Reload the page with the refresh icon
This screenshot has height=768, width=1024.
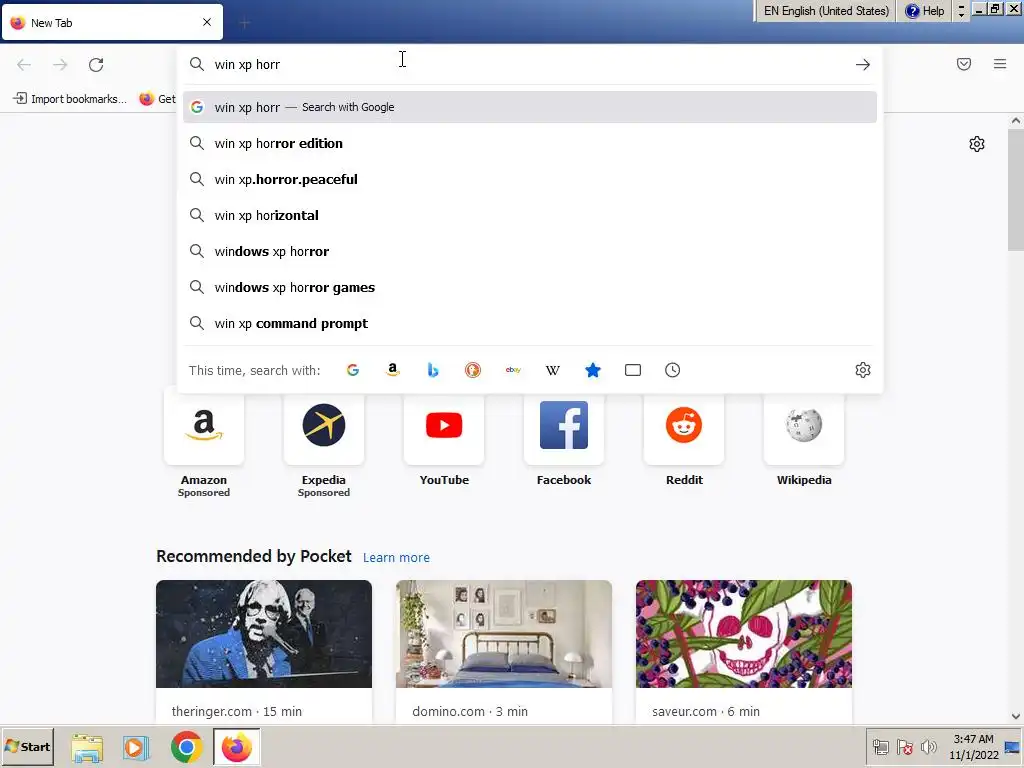pyautogui.click(x=96, y=65)
